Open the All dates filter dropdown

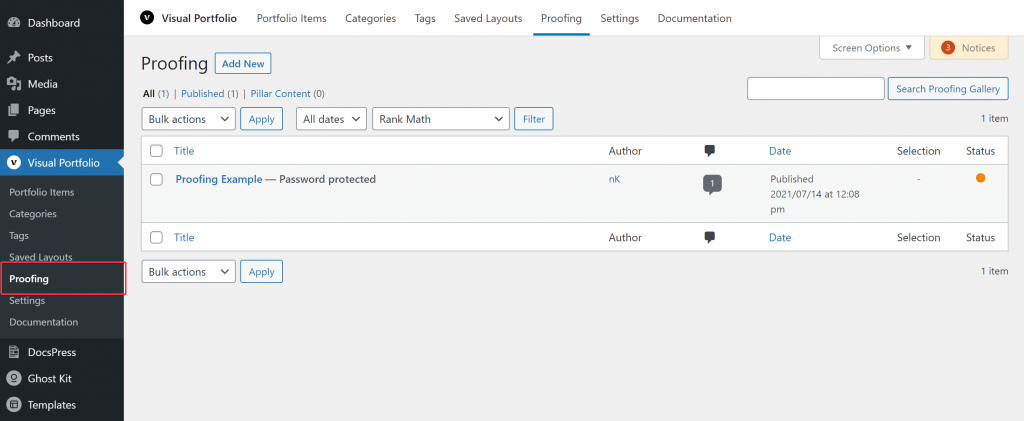click(x=332, y=119)
